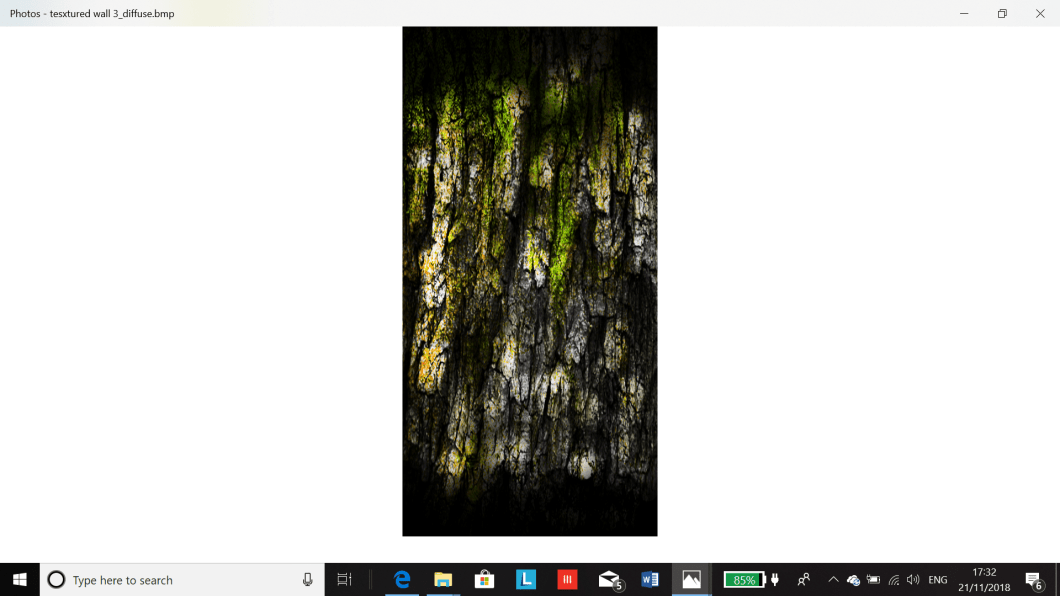Image resolution: width=1060 pixels, height=596 pixels.
Task: Open the Mail app showing 5 notifications
Action: click(609, 579)
